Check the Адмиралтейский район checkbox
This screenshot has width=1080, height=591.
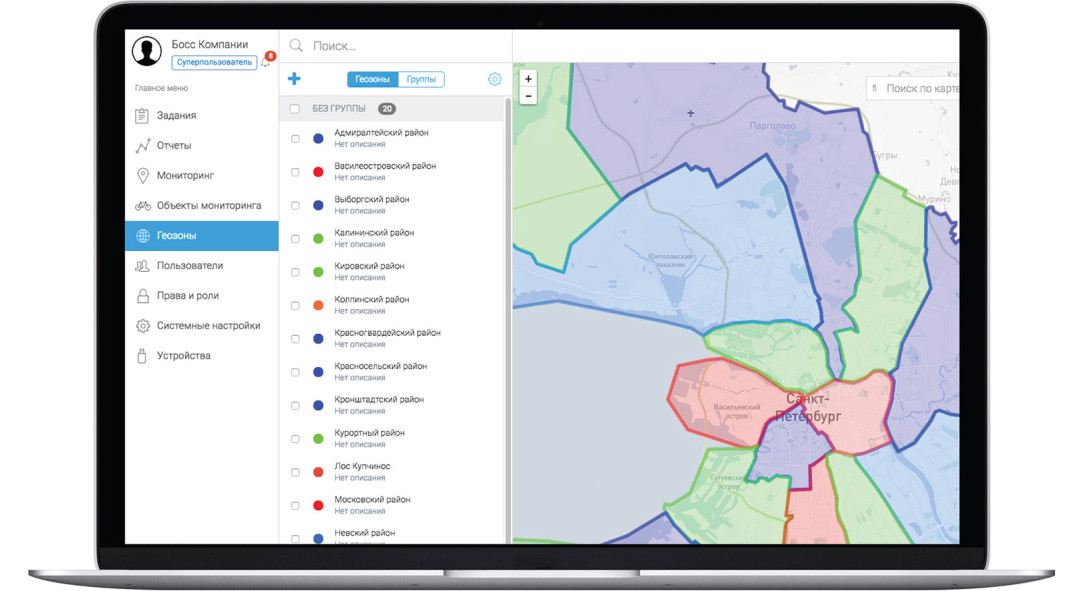click(295, 139)
